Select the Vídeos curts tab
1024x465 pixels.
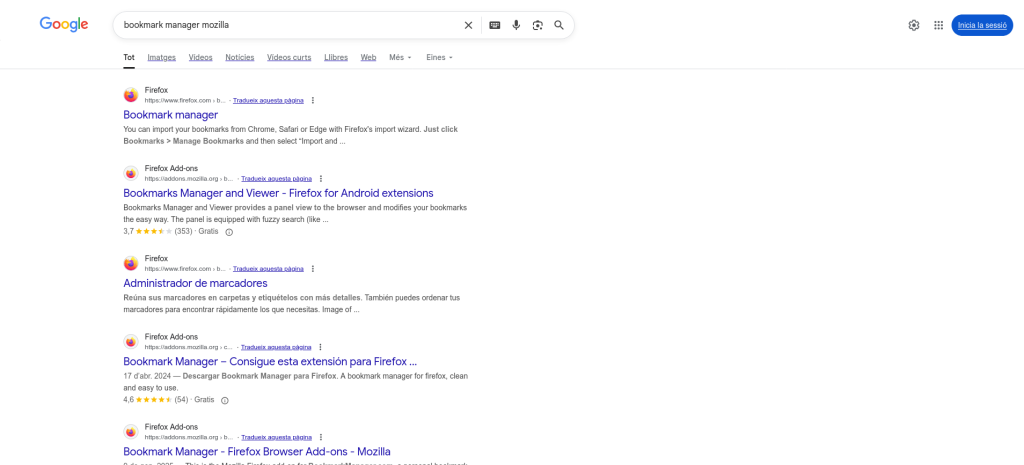point(288,57)
